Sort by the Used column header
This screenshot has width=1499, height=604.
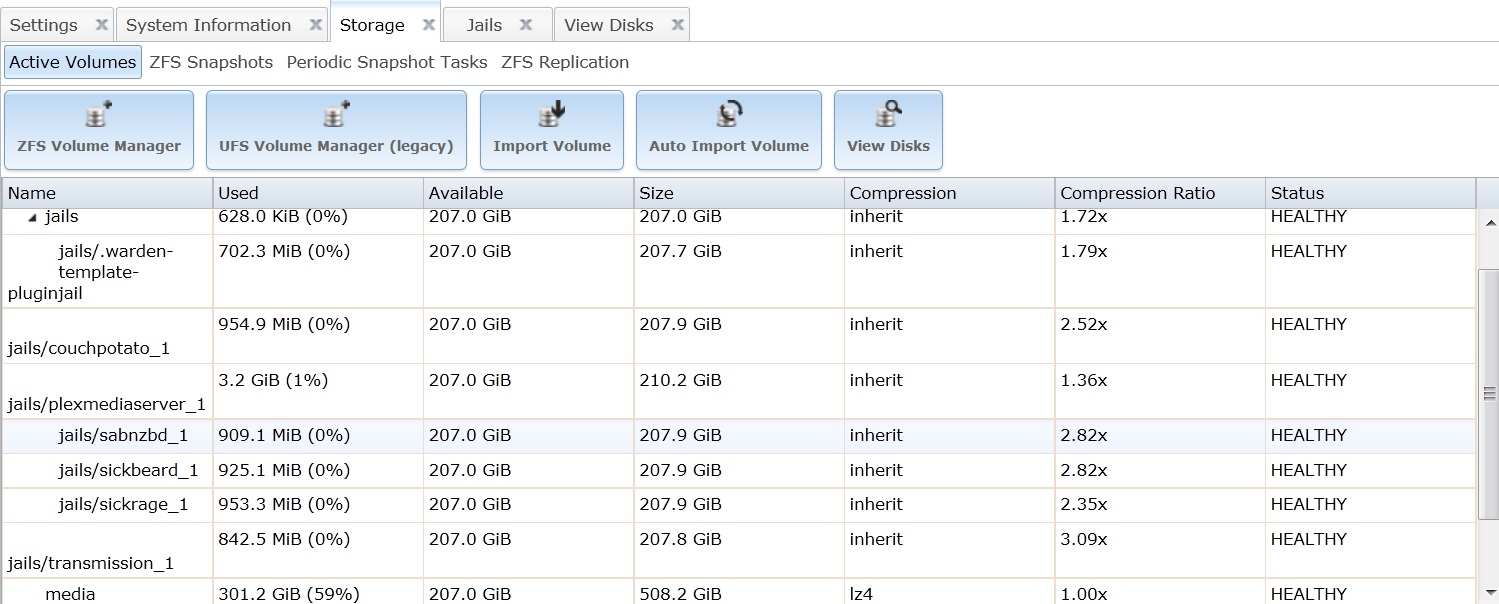point(238,193)
